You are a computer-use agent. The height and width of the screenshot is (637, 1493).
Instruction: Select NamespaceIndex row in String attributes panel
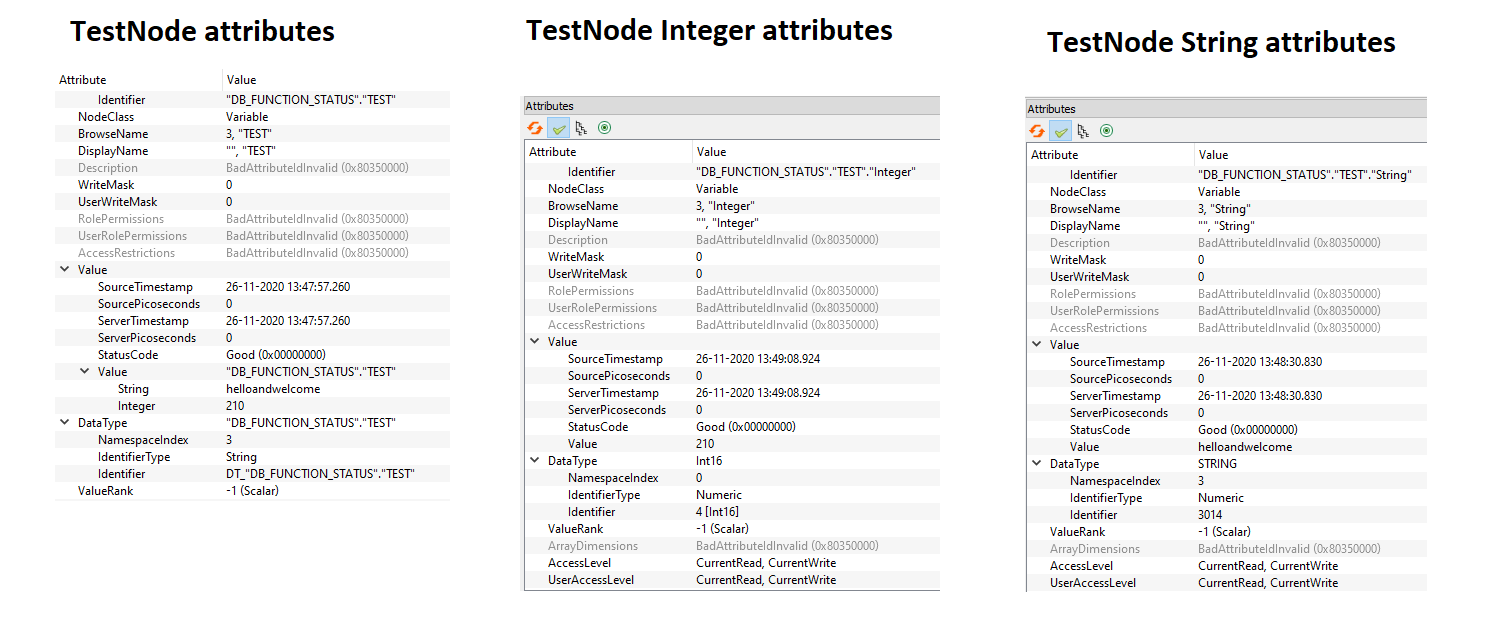click(x=1226, y=481)
